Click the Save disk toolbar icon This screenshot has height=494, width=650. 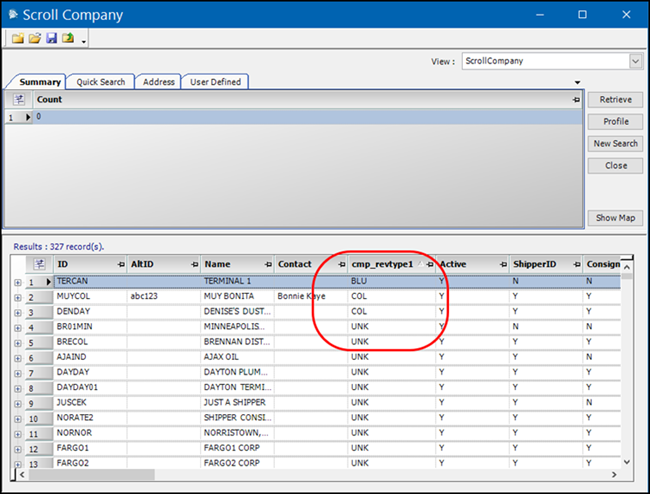click(x=50, y=38)
